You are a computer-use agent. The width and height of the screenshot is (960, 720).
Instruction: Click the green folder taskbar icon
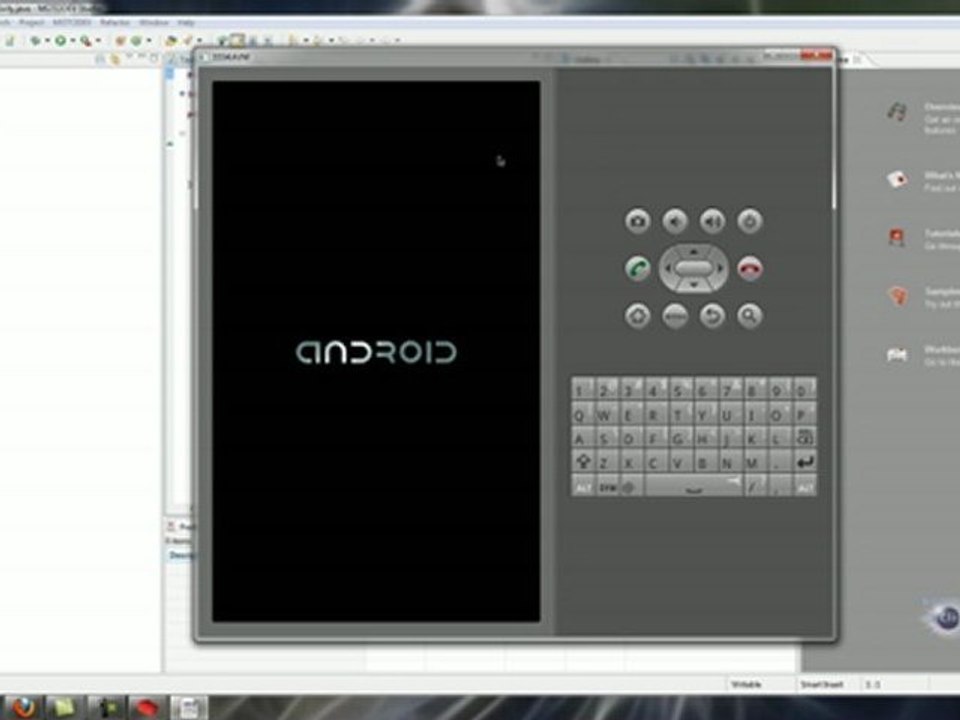pos(64,708)
